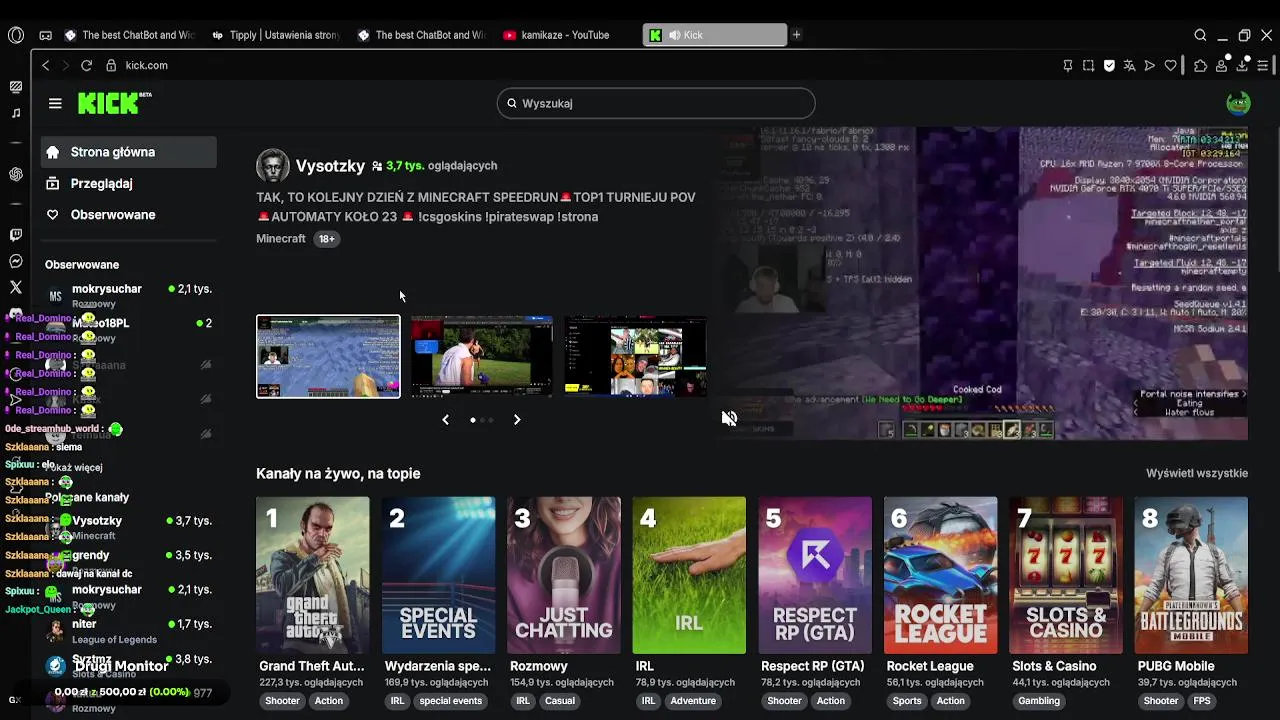
Task: Open the IRL category card
Action: click(x=689, y=575)
